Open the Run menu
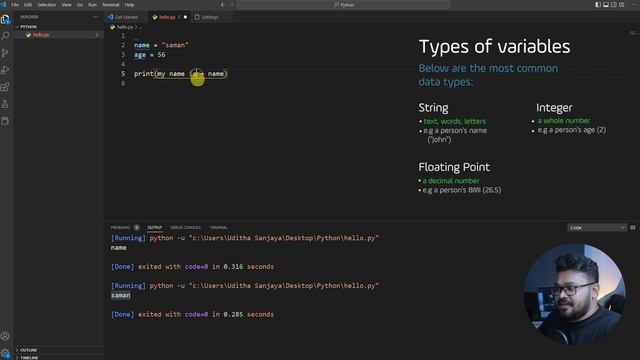Screen dimensions: 640x360 93,4
